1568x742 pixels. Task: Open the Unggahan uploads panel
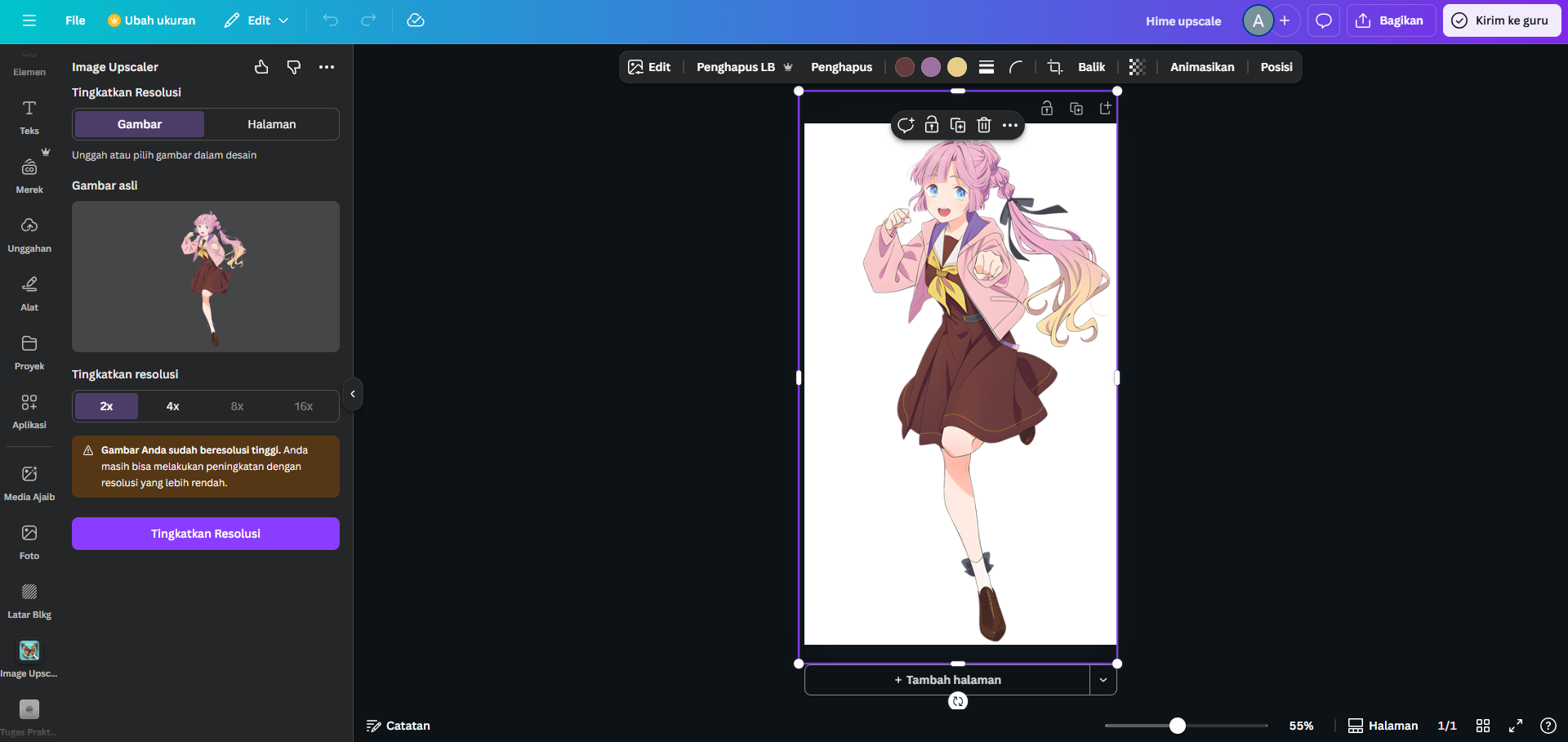tap(29, 235)
